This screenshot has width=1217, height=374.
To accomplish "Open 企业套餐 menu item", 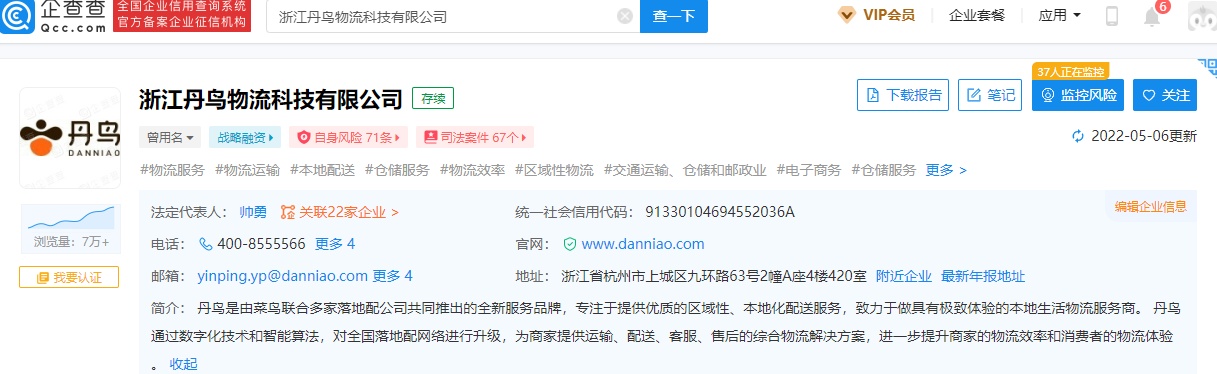I will tap(977, 15).
